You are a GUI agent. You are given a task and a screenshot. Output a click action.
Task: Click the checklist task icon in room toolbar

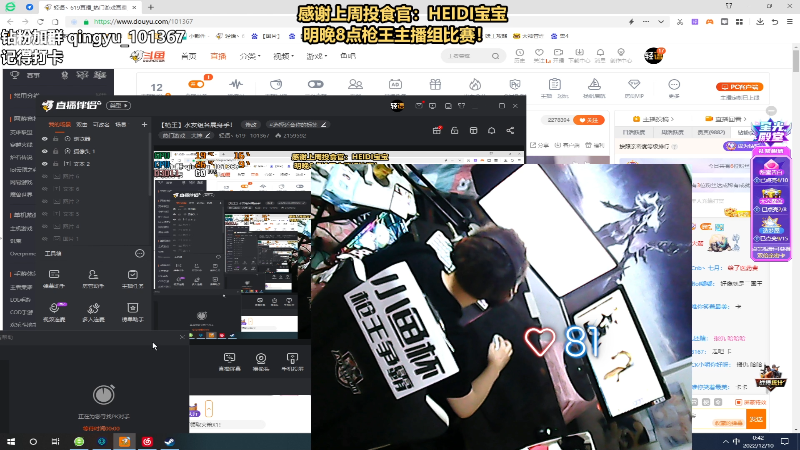[555, 84]
